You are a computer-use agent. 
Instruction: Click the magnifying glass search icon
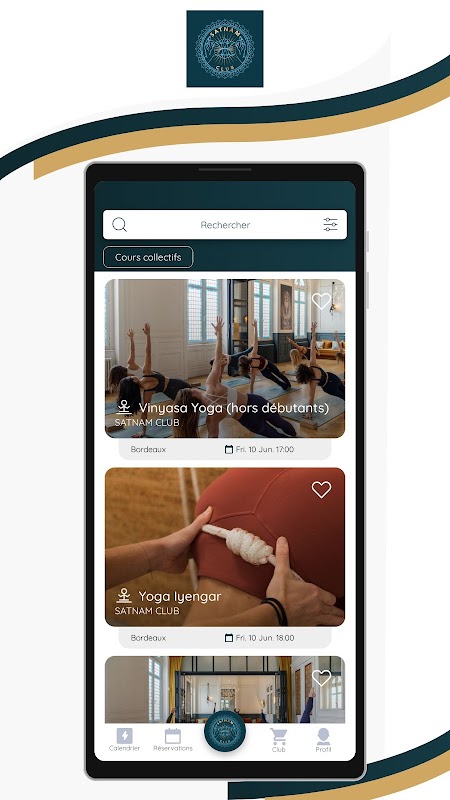click(x=119, y=224)
